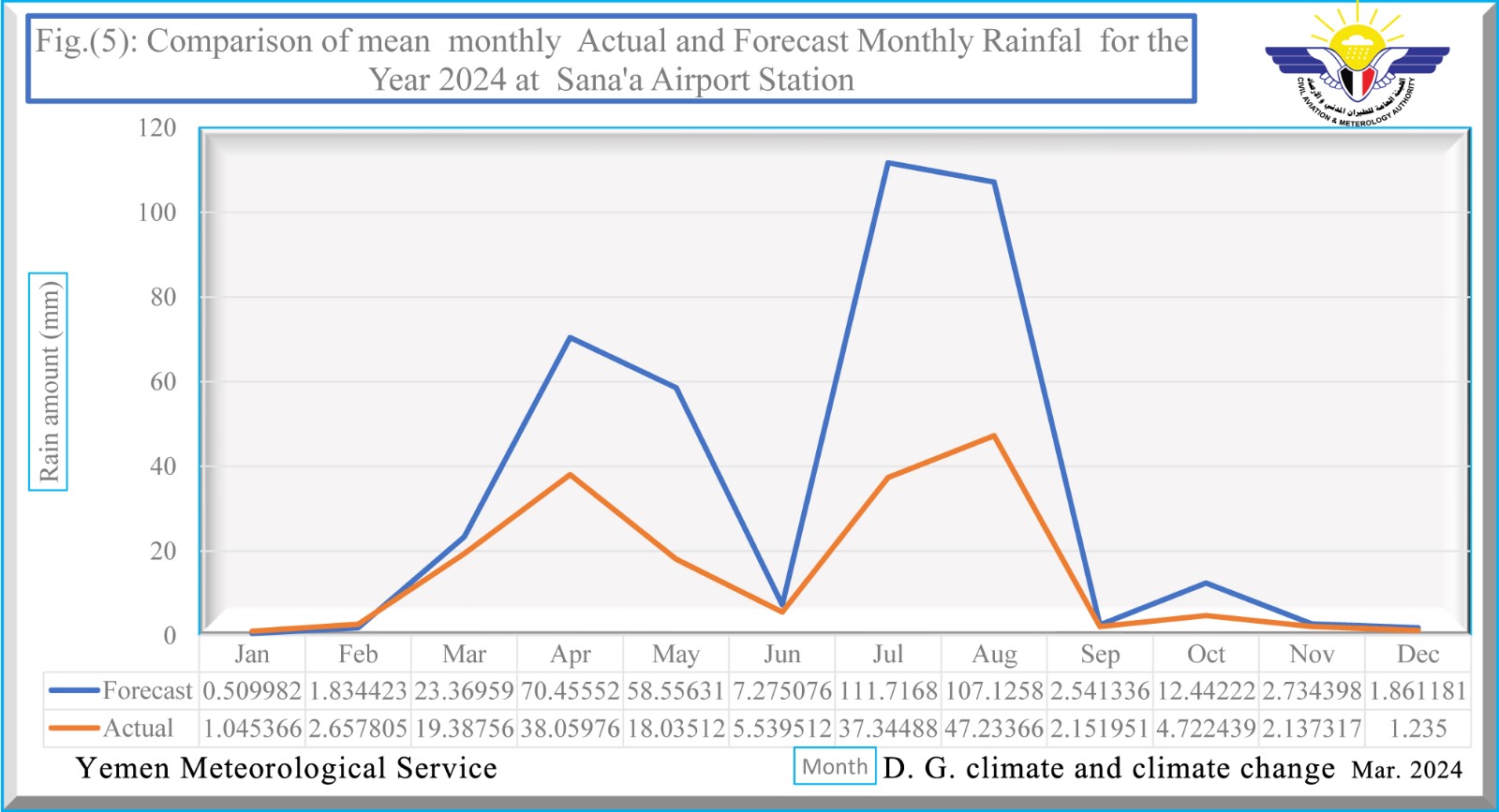Click the 'Feb' month axis label
This screenshot has height=812, width=1499.
(x=358, y=654)
